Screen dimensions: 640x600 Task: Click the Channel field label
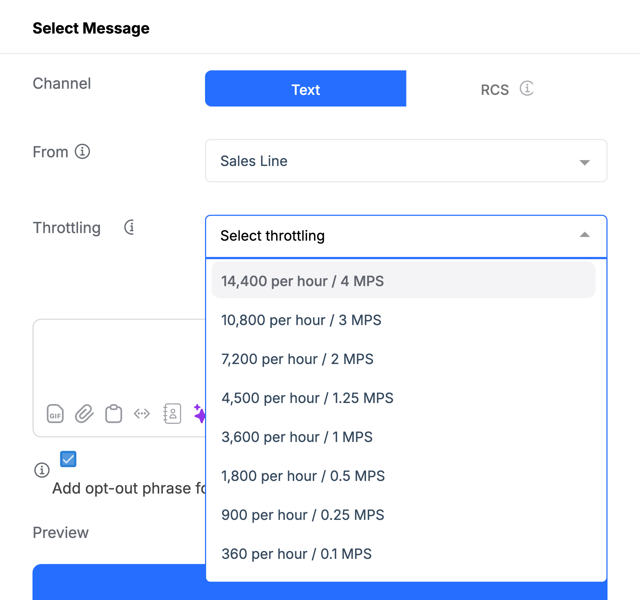tap(62, 83)
